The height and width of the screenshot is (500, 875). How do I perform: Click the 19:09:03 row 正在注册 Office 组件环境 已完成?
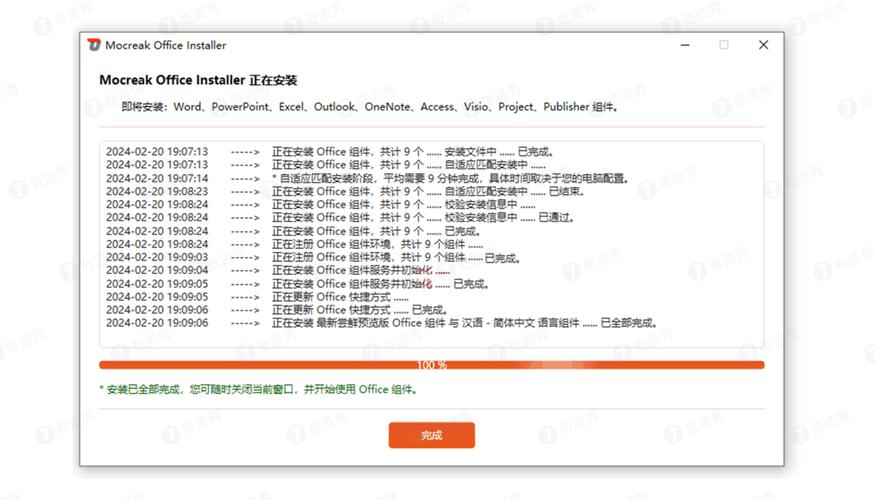[x=314, y=257]
